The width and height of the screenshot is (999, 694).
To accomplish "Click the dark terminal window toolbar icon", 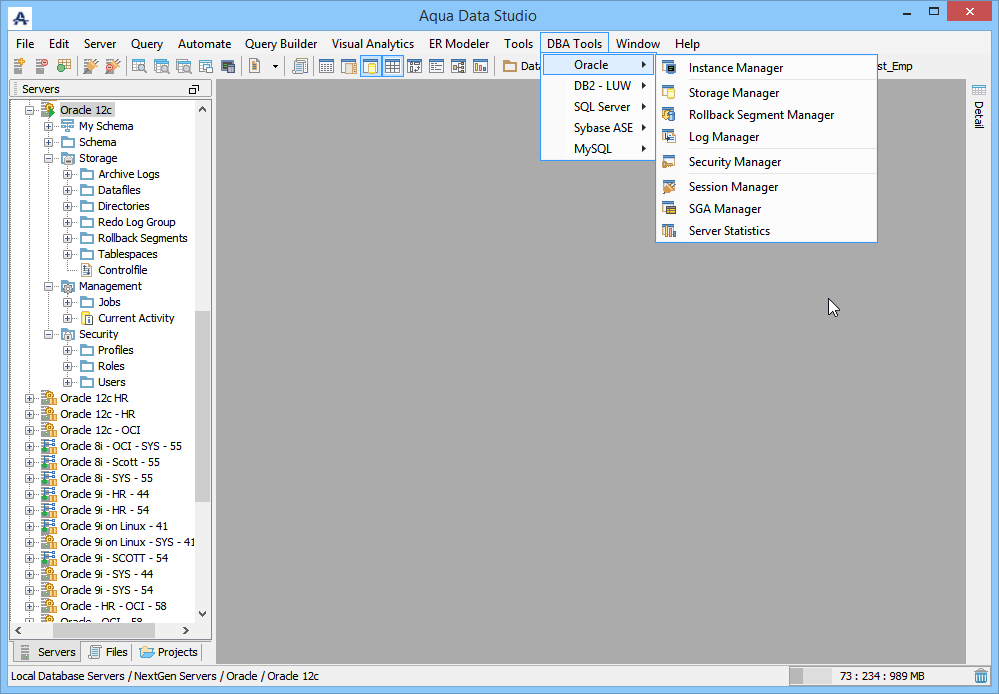I will [x=227, y=66].
